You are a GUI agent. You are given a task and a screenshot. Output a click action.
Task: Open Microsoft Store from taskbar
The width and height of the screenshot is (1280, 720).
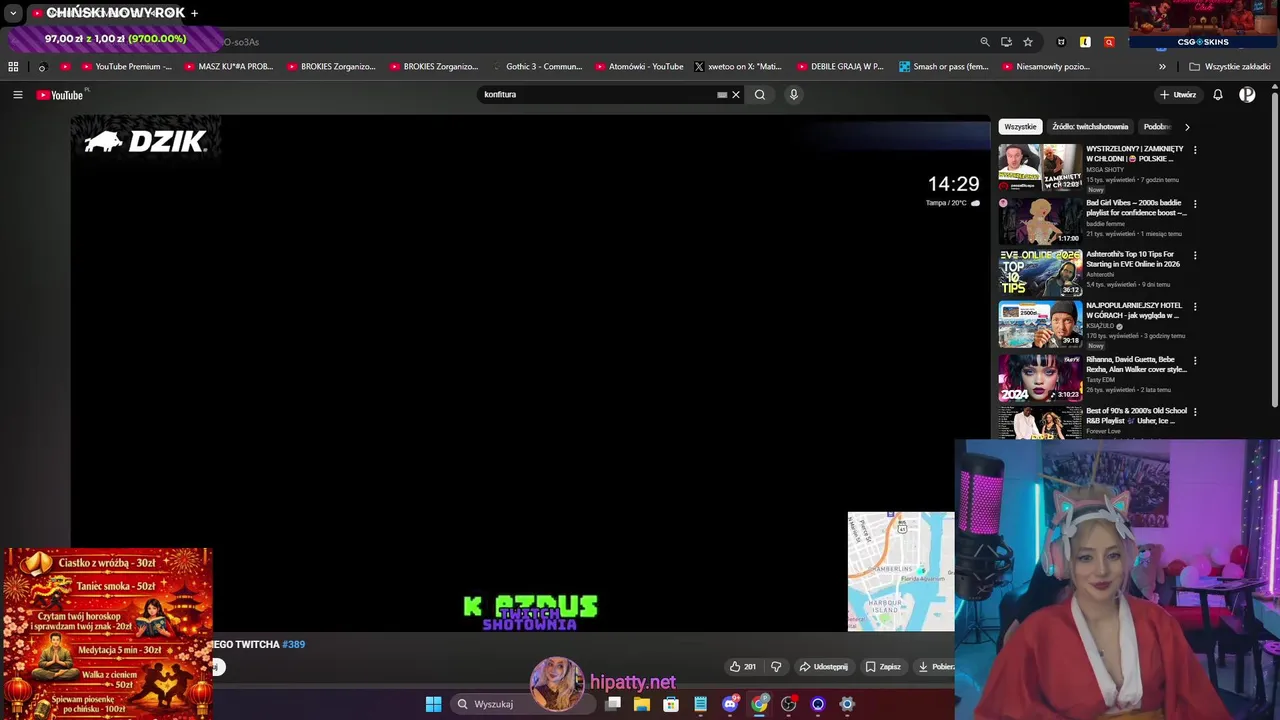(x=671, y=704)
